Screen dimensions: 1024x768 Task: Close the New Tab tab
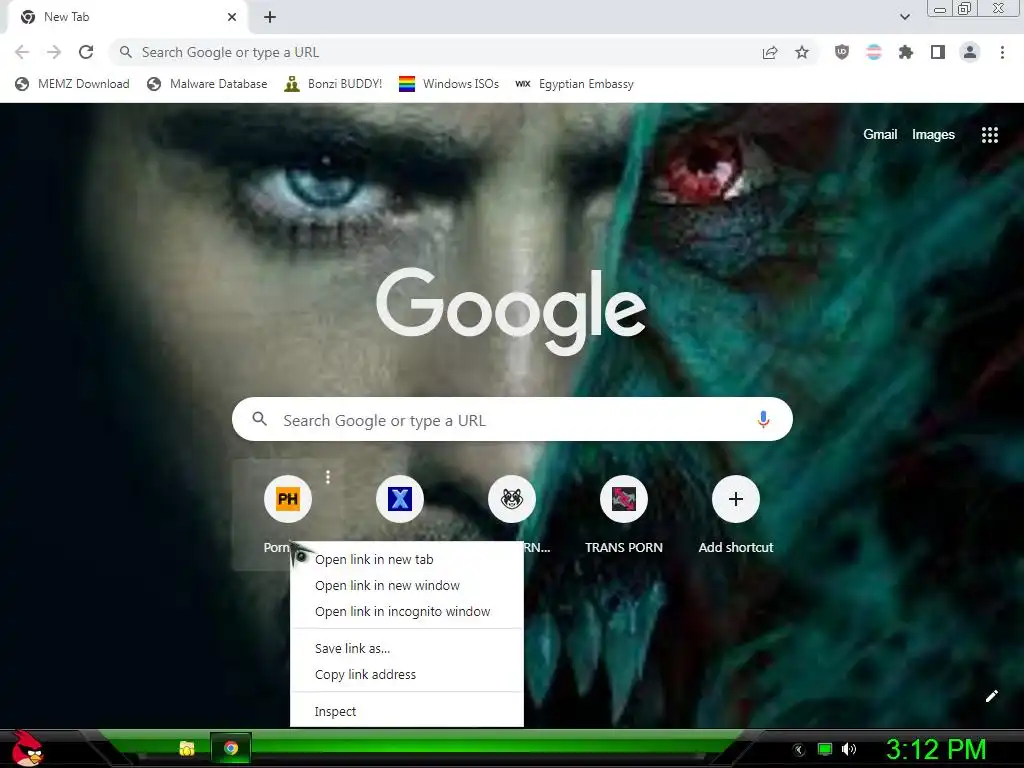232,17
